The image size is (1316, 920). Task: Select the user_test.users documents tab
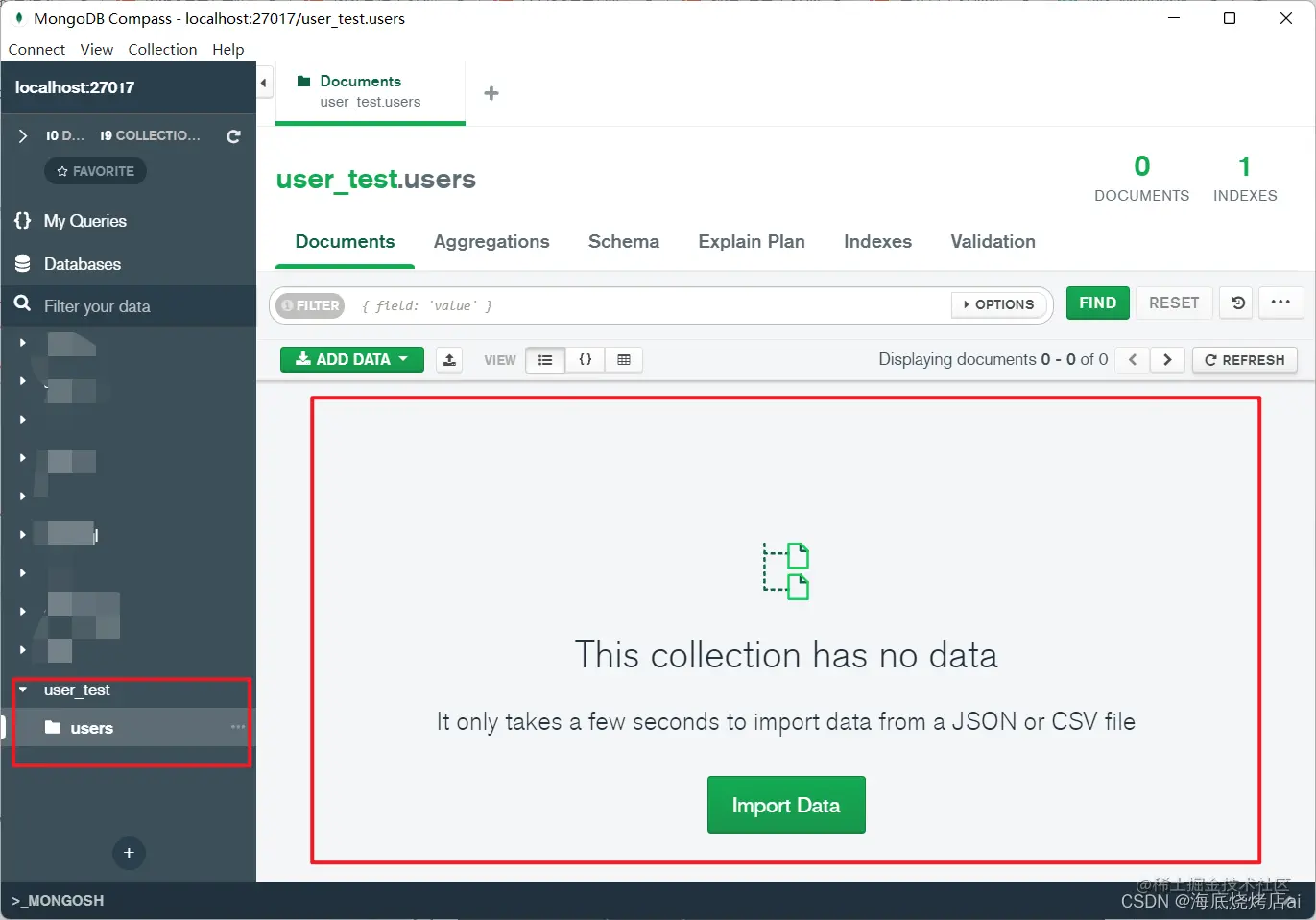pyautogui.click(x=371, y=91)
